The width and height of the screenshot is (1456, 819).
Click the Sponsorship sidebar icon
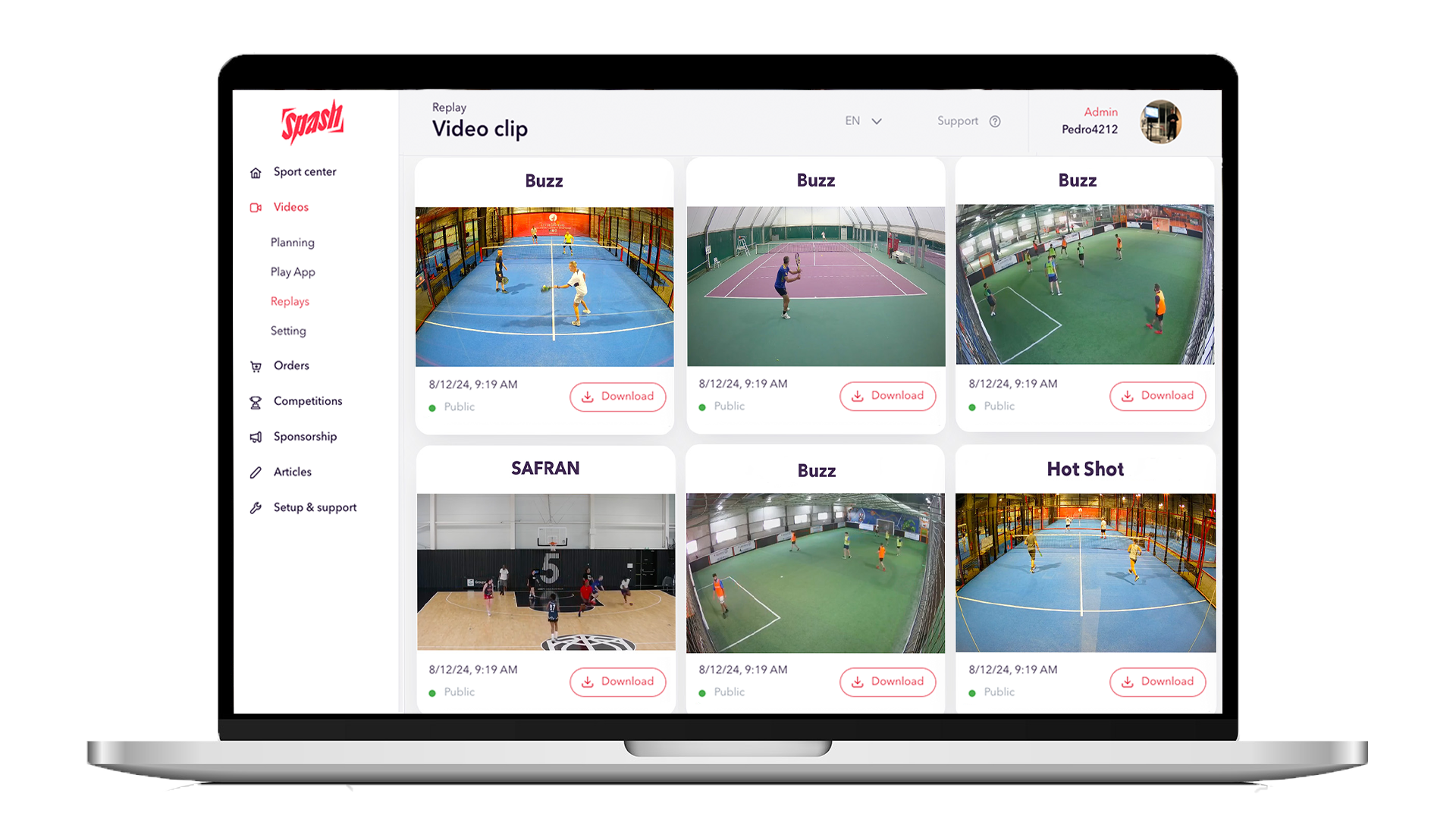pyautogui.click(x=256, y=435)
